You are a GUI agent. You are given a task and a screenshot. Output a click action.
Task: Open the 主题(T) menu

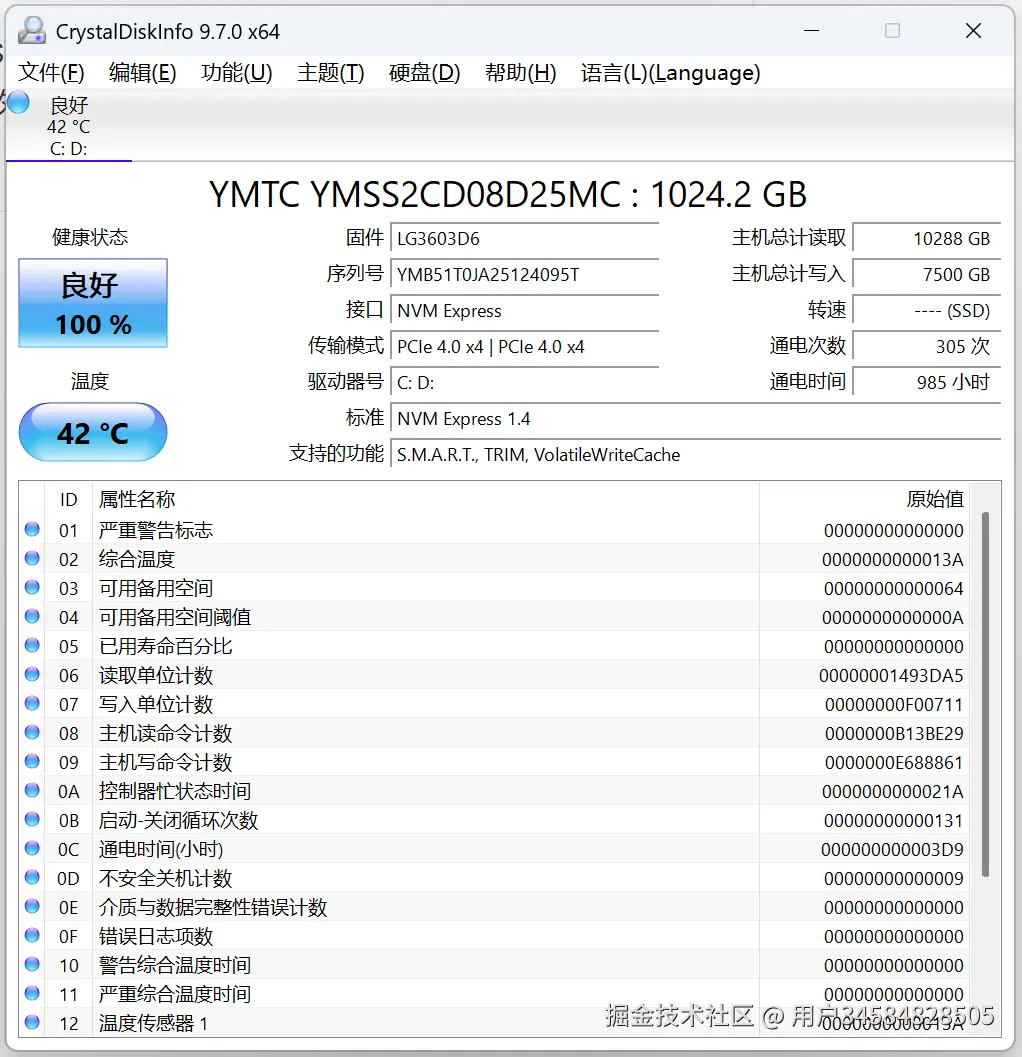pyautogui.click(x=330, y=73)
